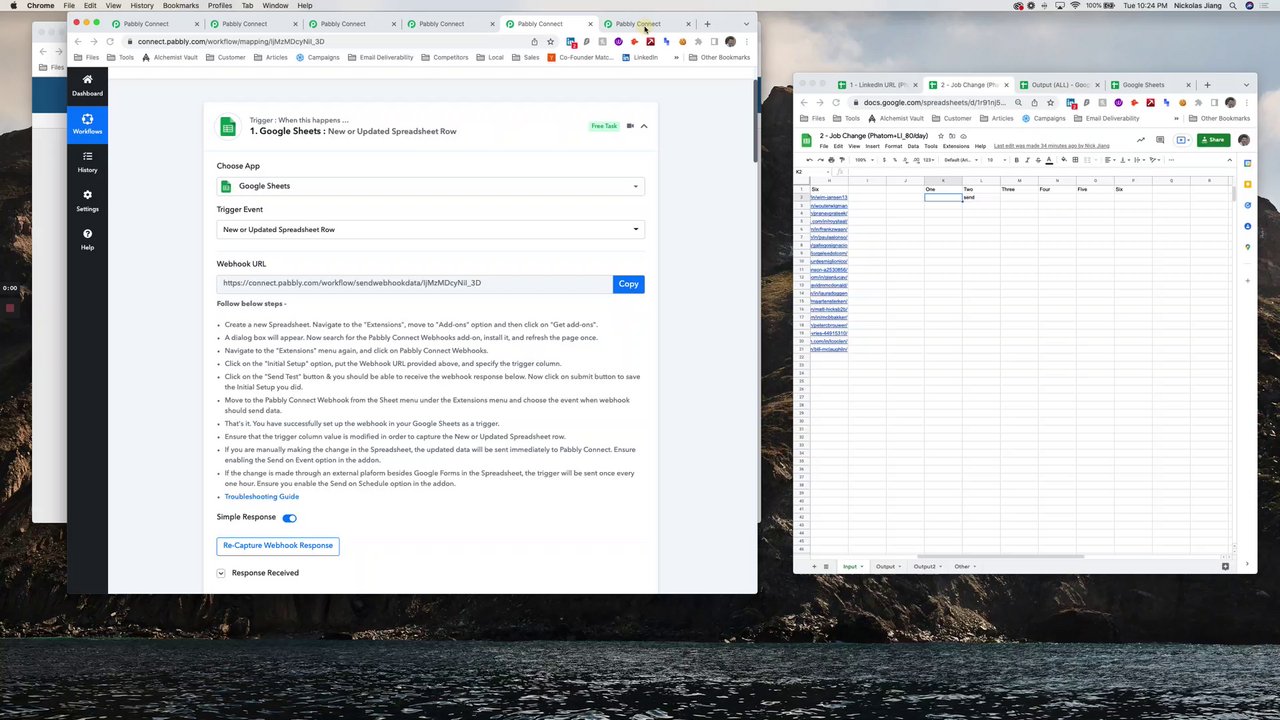Open the Other sheet tab's dropdown arrow
Image resolution: width=1280 pixels, height=720 pixels.
(977, 567)
